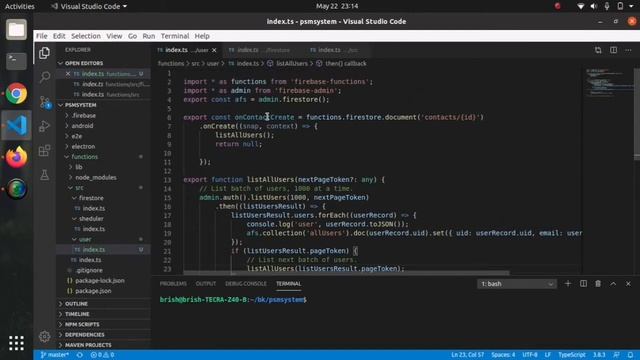Collapse the PSMSYSTEM folder section

tap(80, 105)
